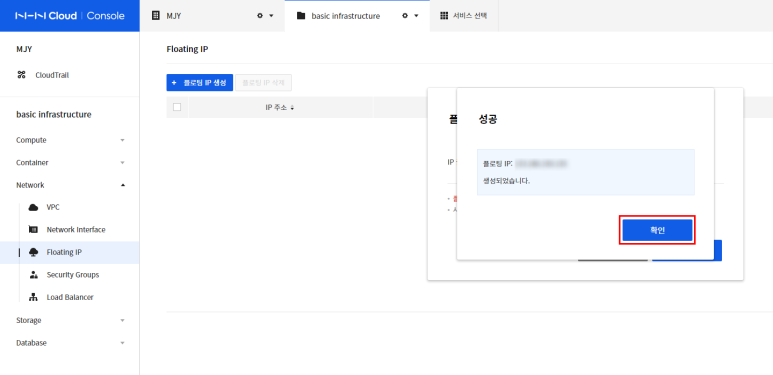Expand the MJY organization dropdown arrow

(x=271, y=16)
